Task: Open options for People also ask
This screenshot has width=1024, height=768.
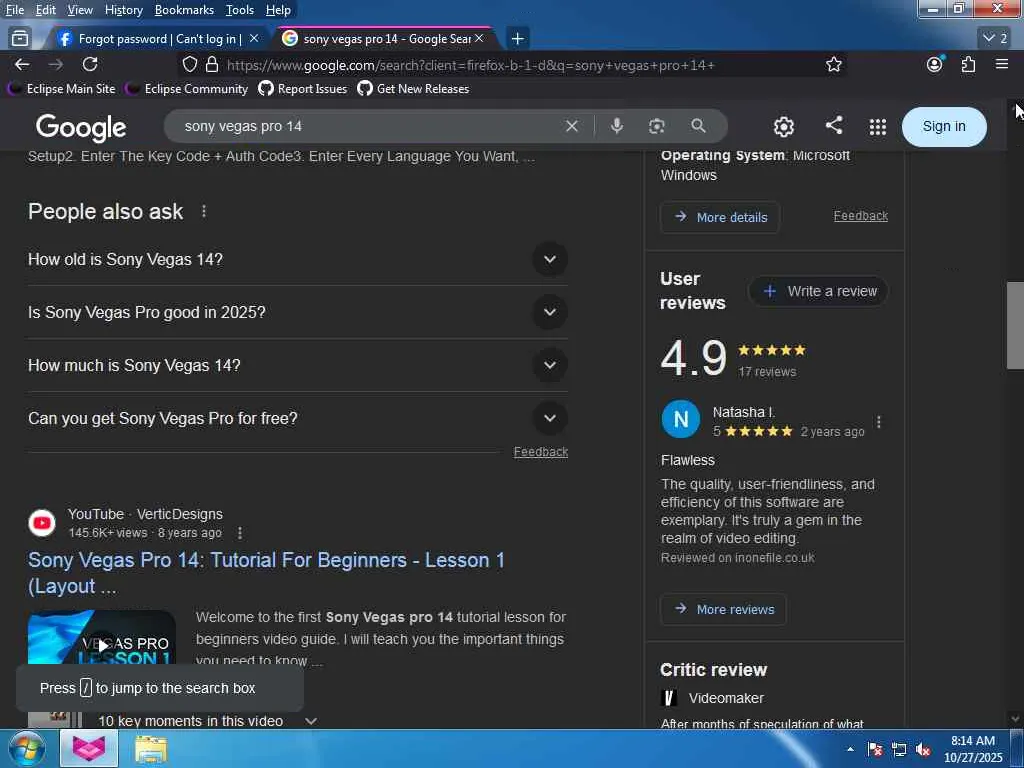Action: [x=204, y=212]
